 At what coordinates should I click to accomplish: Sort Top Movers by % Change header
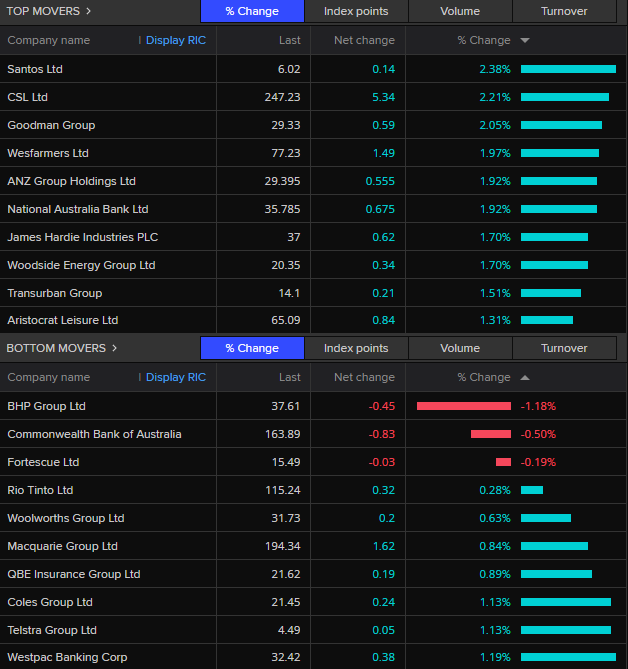(x=484, y=40)
